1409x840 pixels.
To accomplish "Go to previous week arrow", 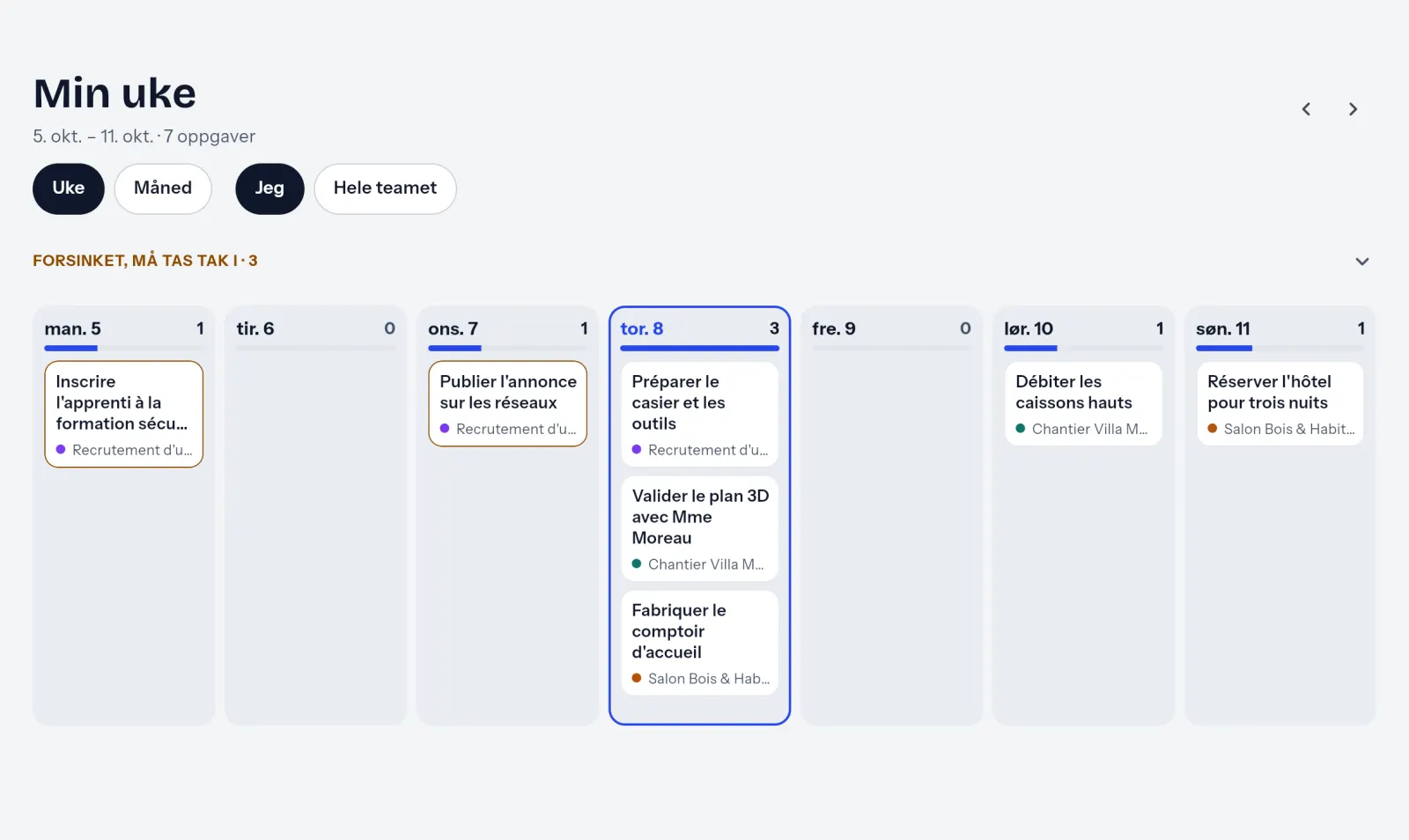I will 1306,109.
